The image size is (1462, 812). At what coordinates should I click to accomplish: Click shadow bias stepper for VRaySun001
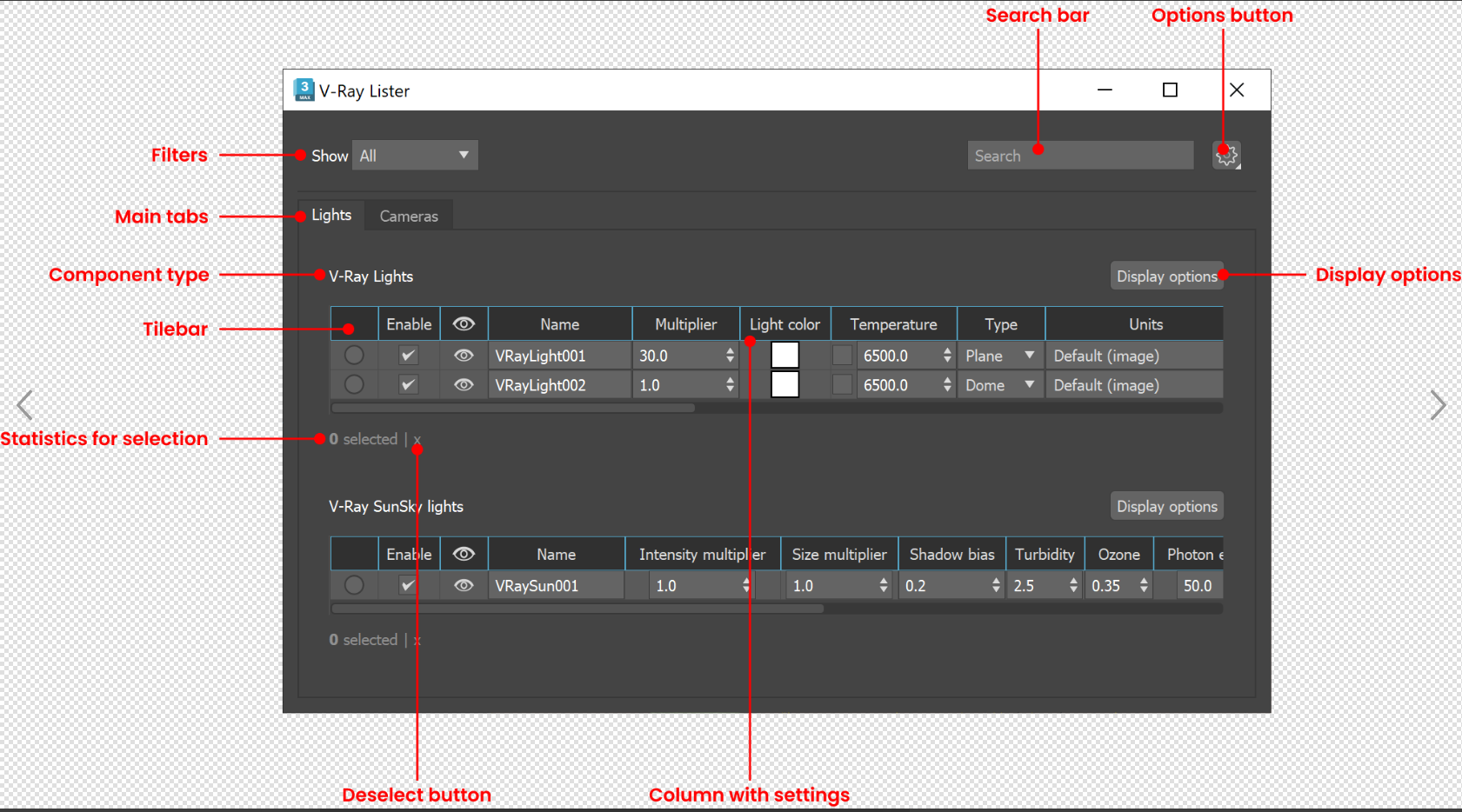click(996, 585)
